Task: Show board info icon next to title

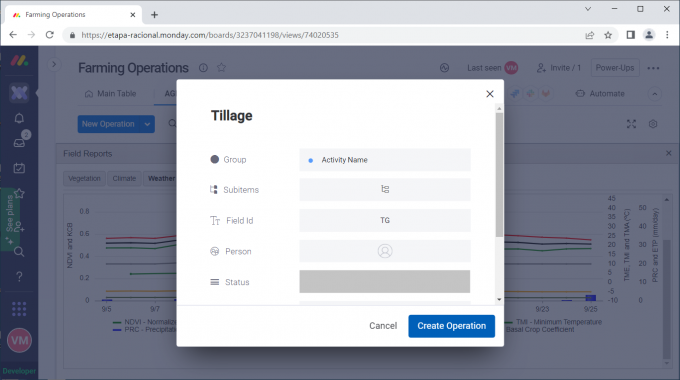Action: [x=203, y=68]
